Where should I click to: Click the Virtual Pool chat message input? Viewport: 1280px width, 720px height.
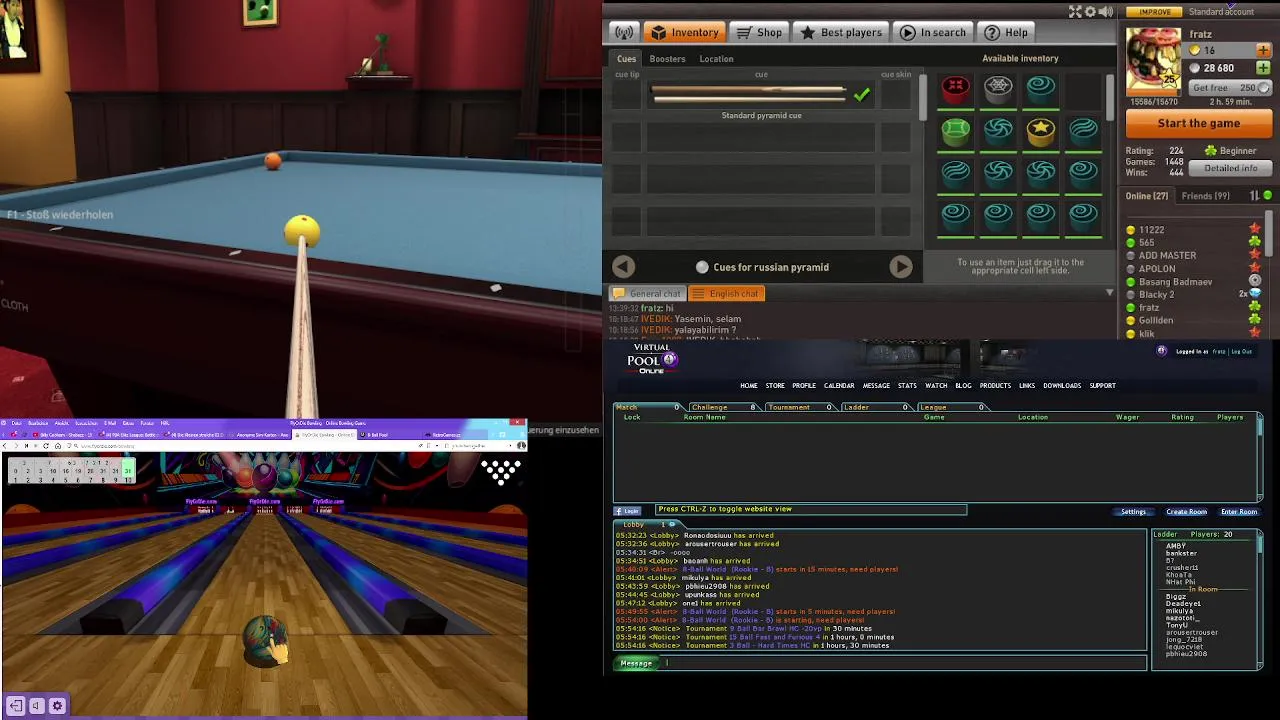tap(903, 663)
